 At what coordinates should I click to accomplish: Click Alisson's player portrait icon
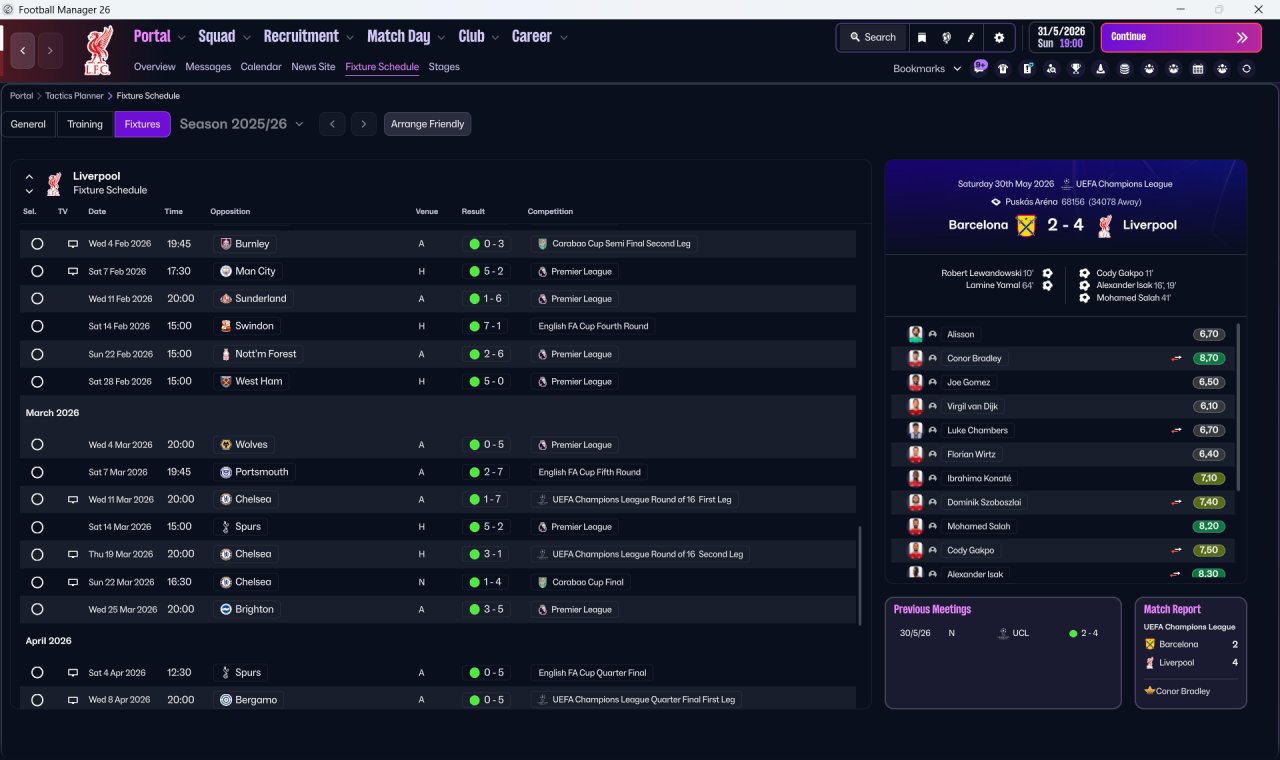pyautogui.click(x=915, y=334)
